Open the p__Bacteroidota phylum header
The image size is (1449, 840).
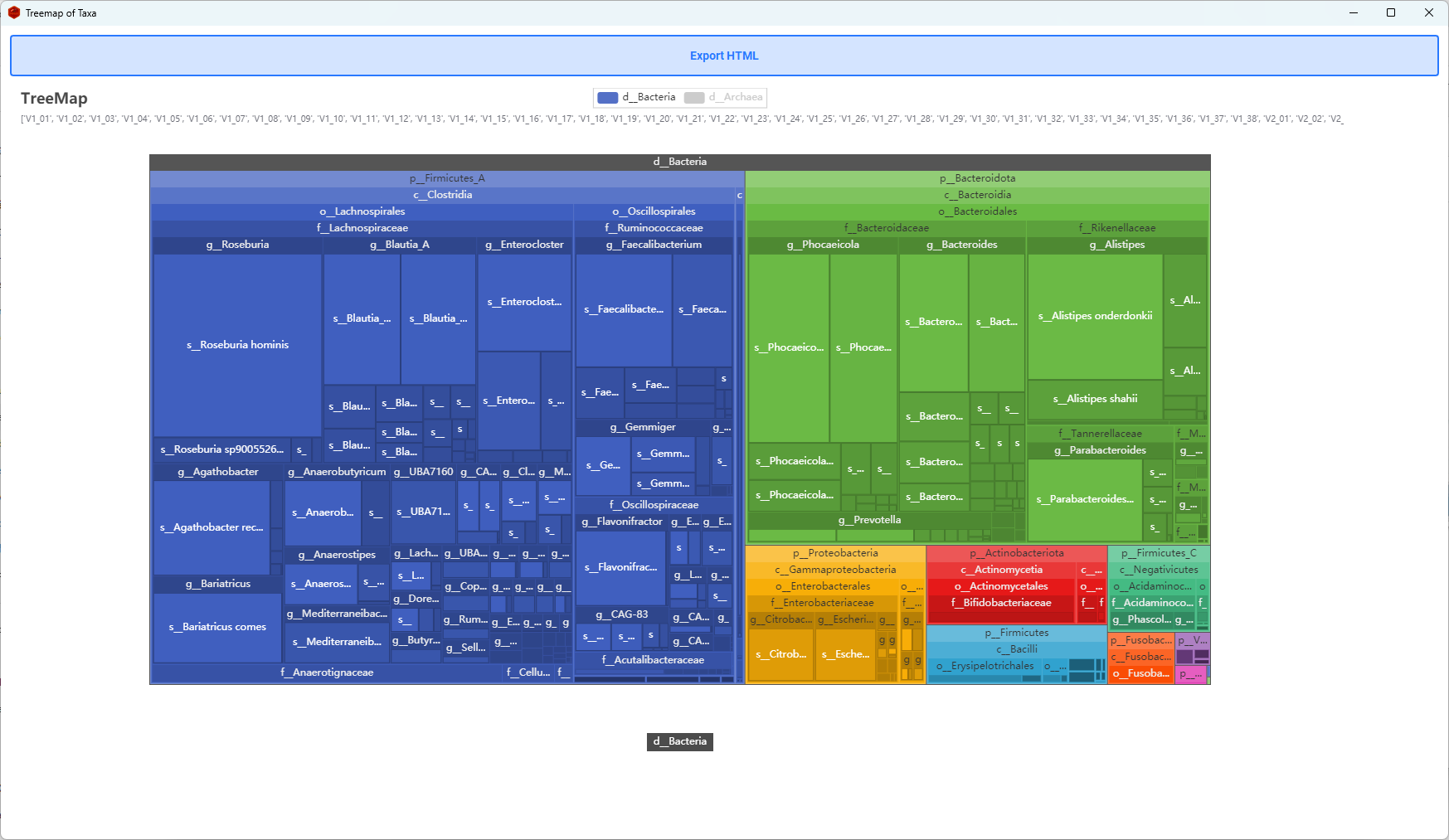(978, 178)
